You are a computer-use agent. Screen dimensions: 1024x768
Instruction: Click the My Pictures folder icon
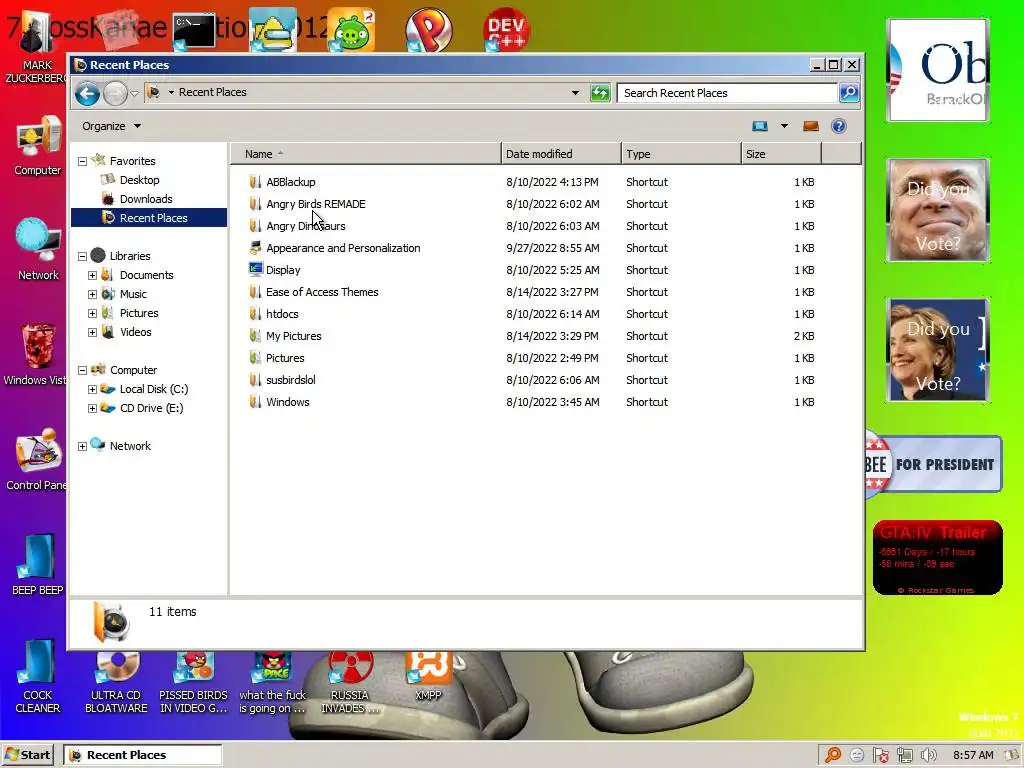click(x=255, y=336)
